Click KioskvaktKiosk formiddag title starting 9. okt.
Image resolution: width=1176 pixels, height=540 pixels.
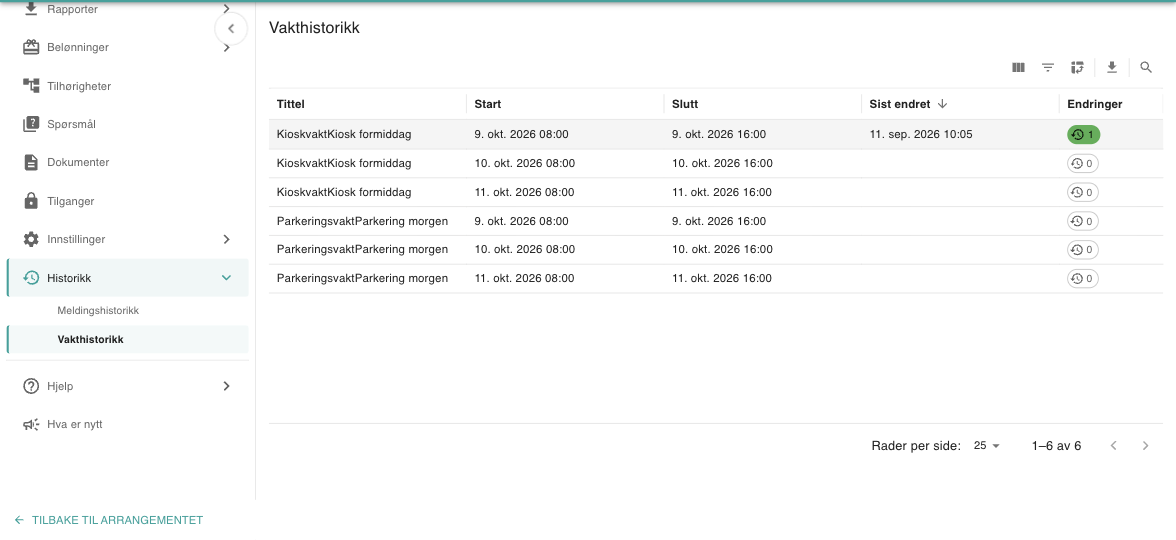(x=344, y=135)
